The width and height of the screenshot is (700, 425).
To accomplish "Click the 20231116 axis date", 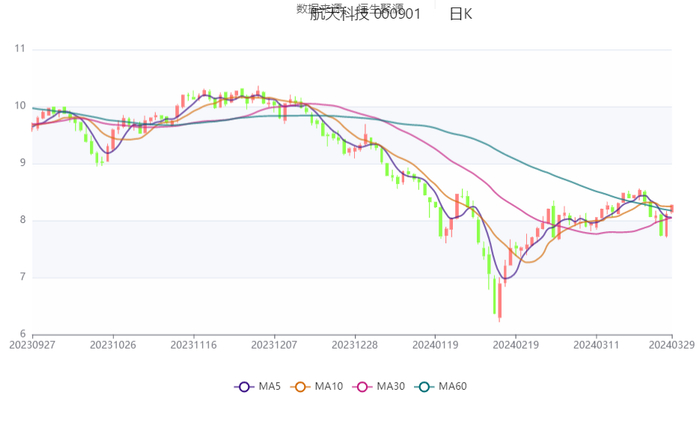I will [193, 344].
